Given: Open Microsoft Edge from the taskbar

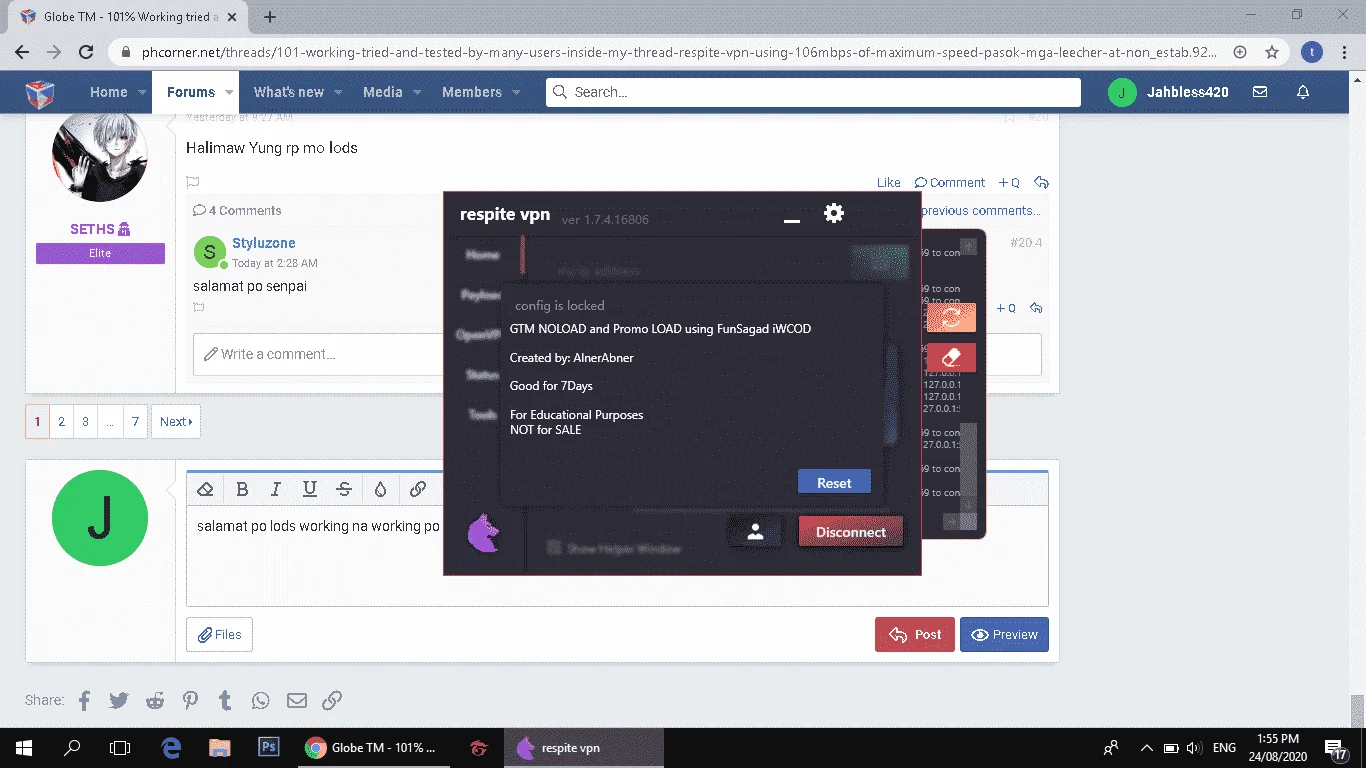Looking at the screenshot, I should coord(171,747).
